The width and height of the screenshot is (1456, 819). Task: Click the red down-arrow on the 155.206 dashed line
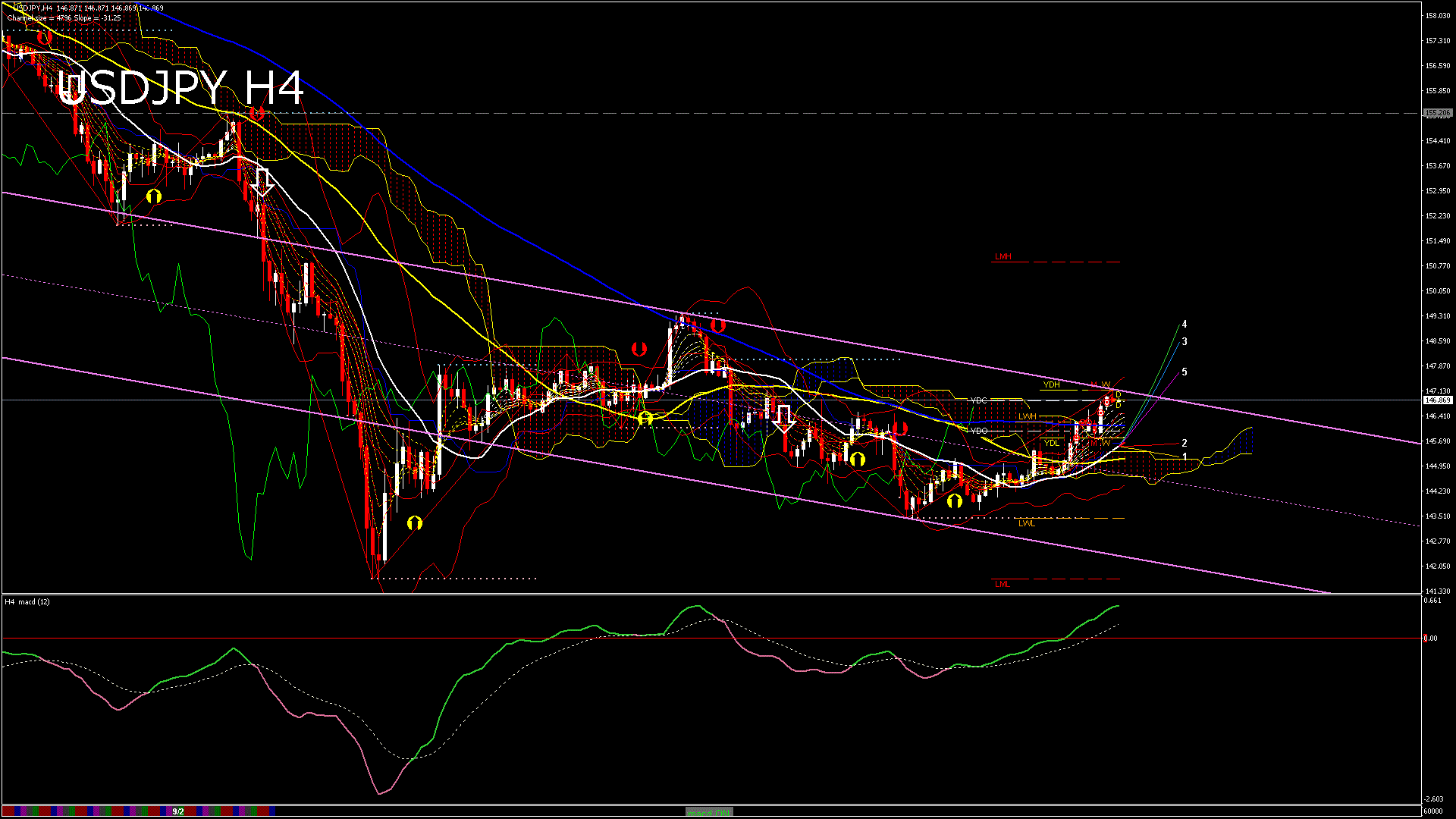tap(256, 113)
